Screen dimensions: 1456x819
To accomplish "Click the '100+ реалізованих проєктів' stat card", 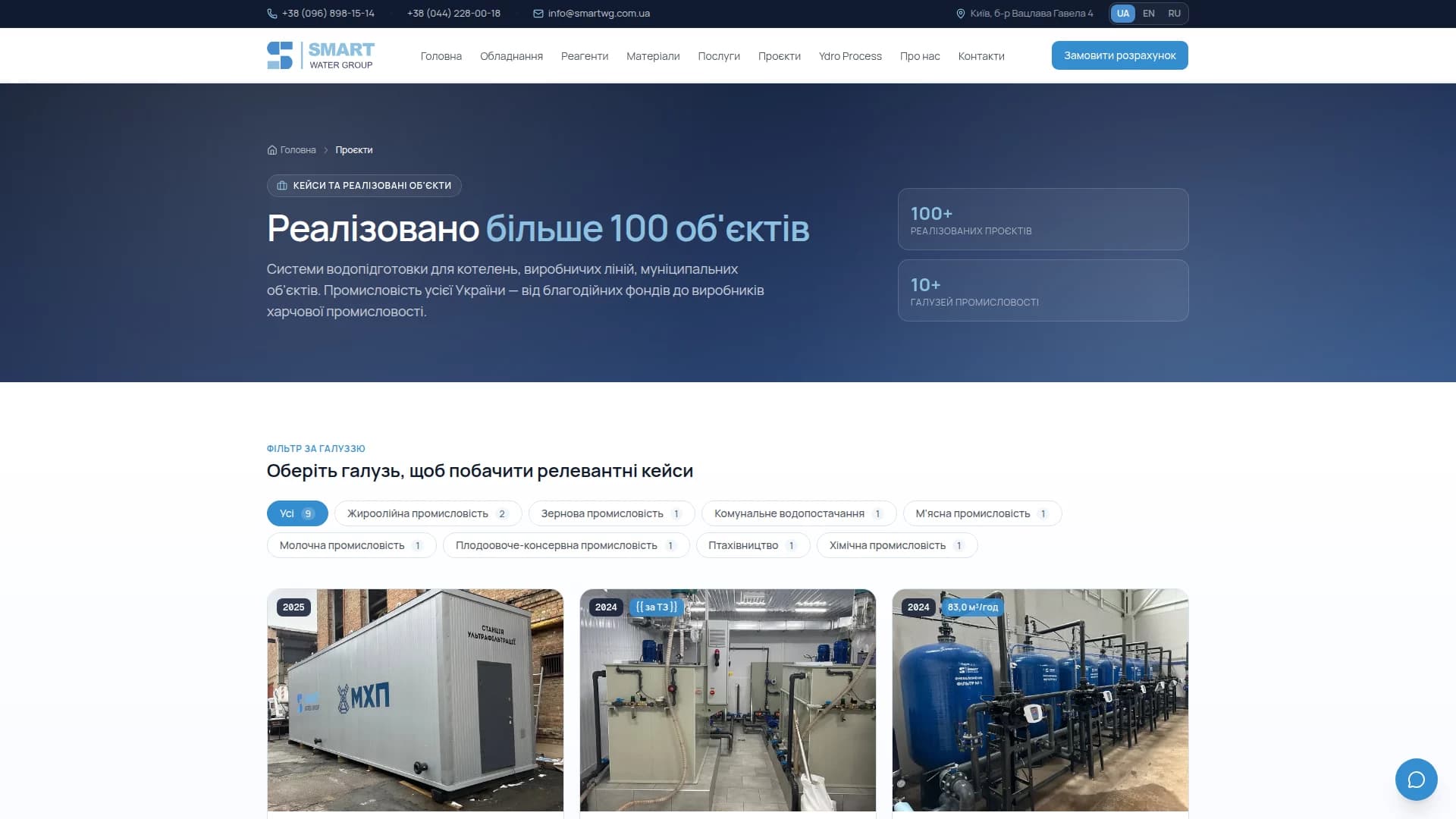I will click(1043, 219).
